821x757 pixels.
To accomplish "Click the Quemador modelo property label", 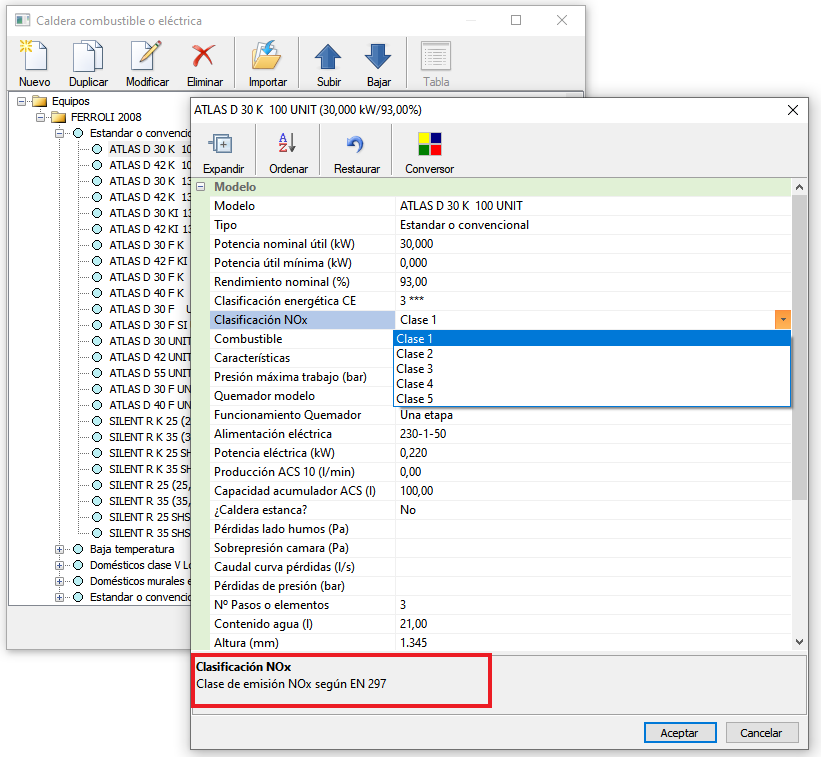I will point(264,396).
